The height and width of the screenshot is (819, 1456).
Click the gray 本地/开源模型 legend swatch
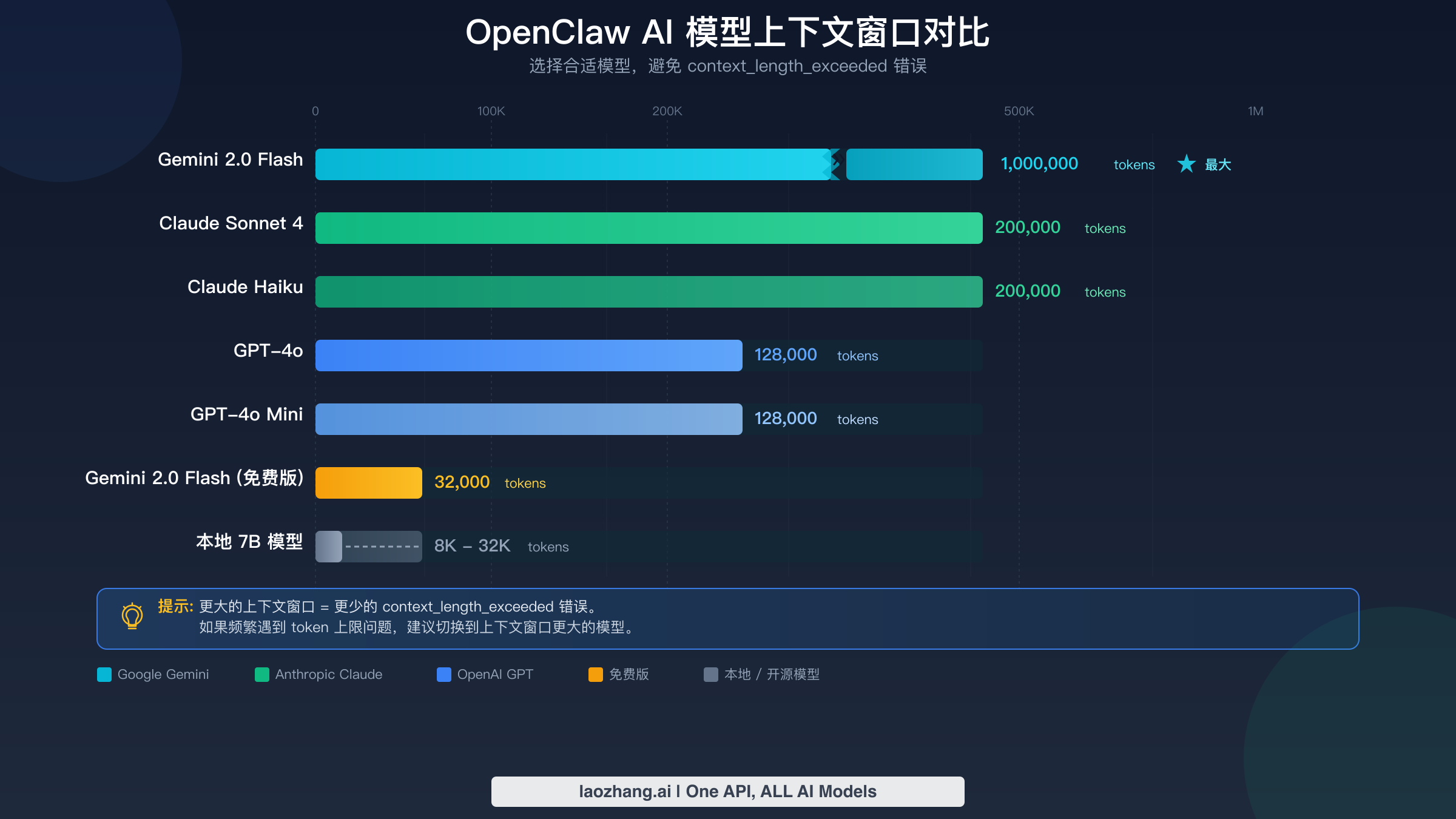(710, 675)
